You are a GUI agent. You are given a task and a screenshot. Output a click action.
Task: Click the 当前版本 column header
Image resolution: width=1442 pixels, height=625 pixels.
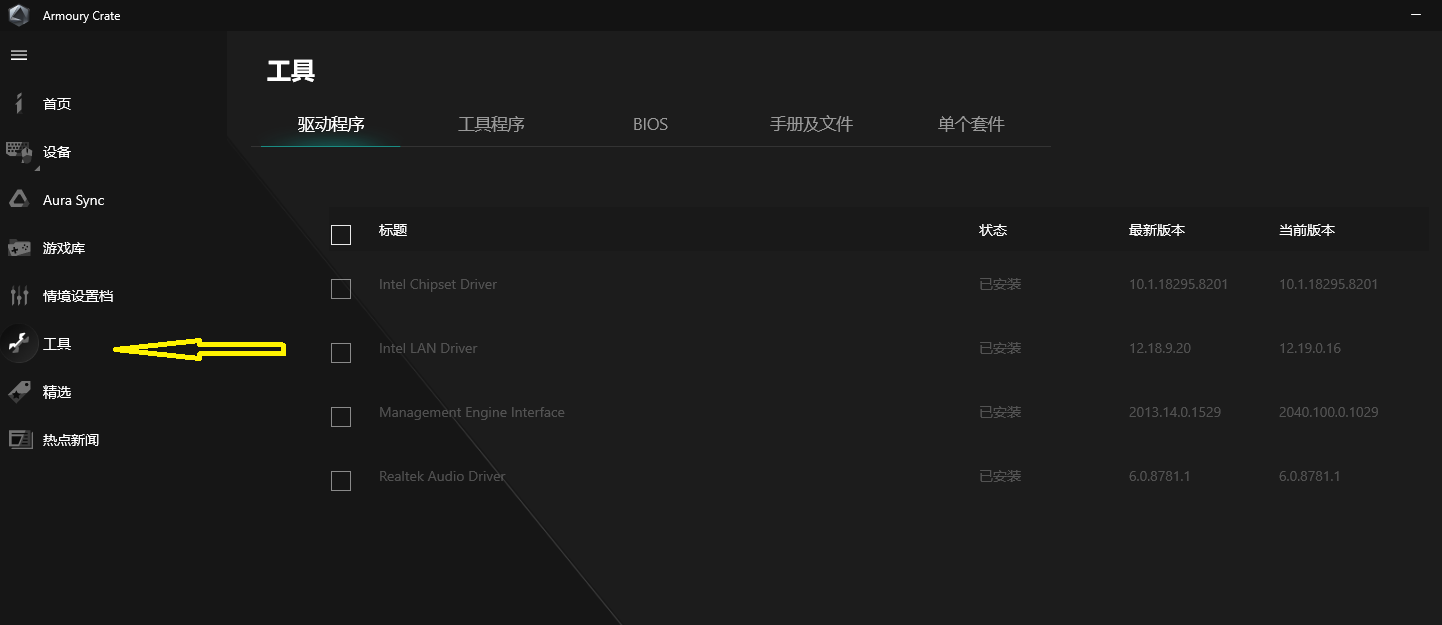pyautogui.click(x=1307, y=230)
